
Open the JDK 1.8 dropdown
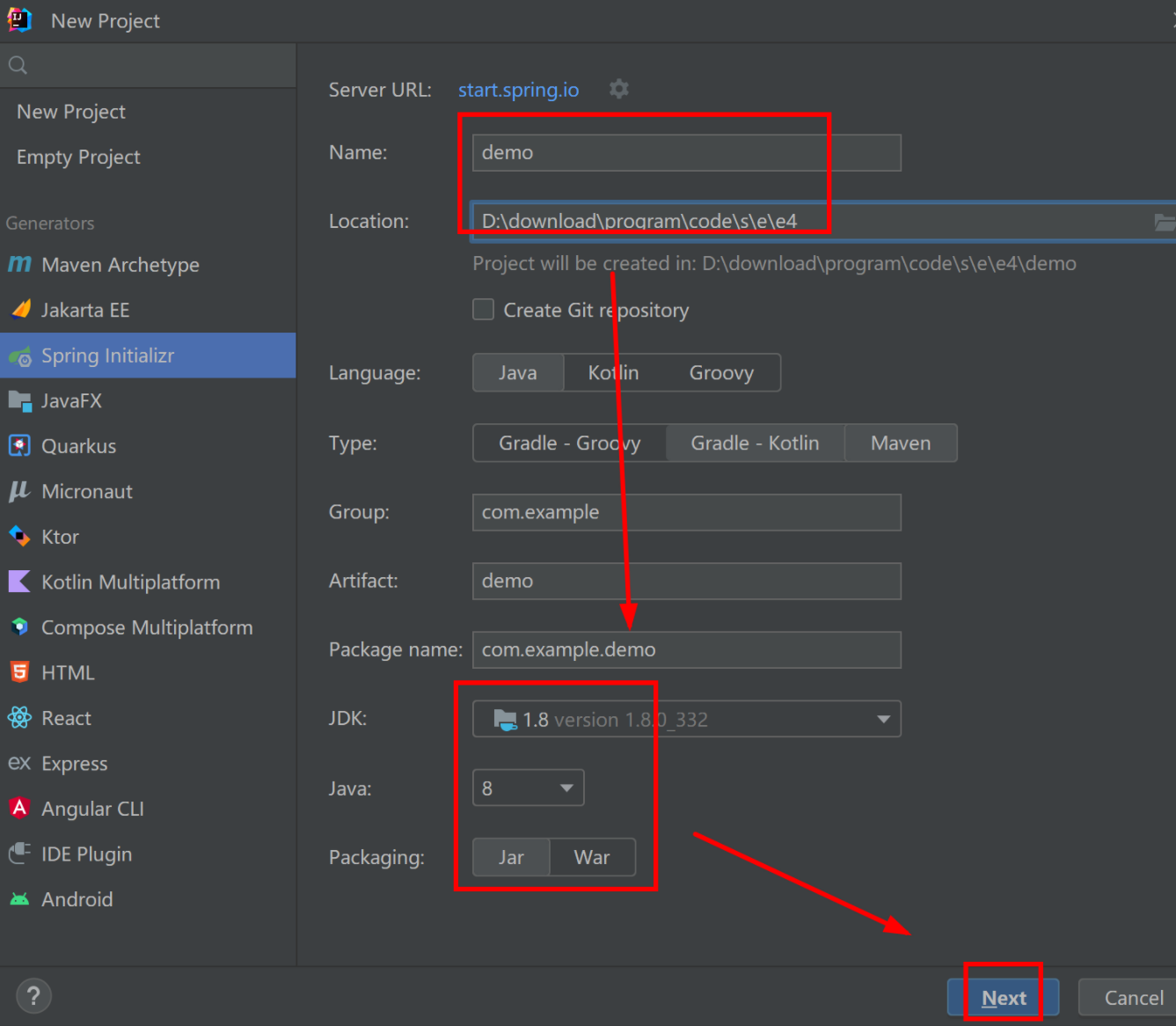click(x=686, y=719)
